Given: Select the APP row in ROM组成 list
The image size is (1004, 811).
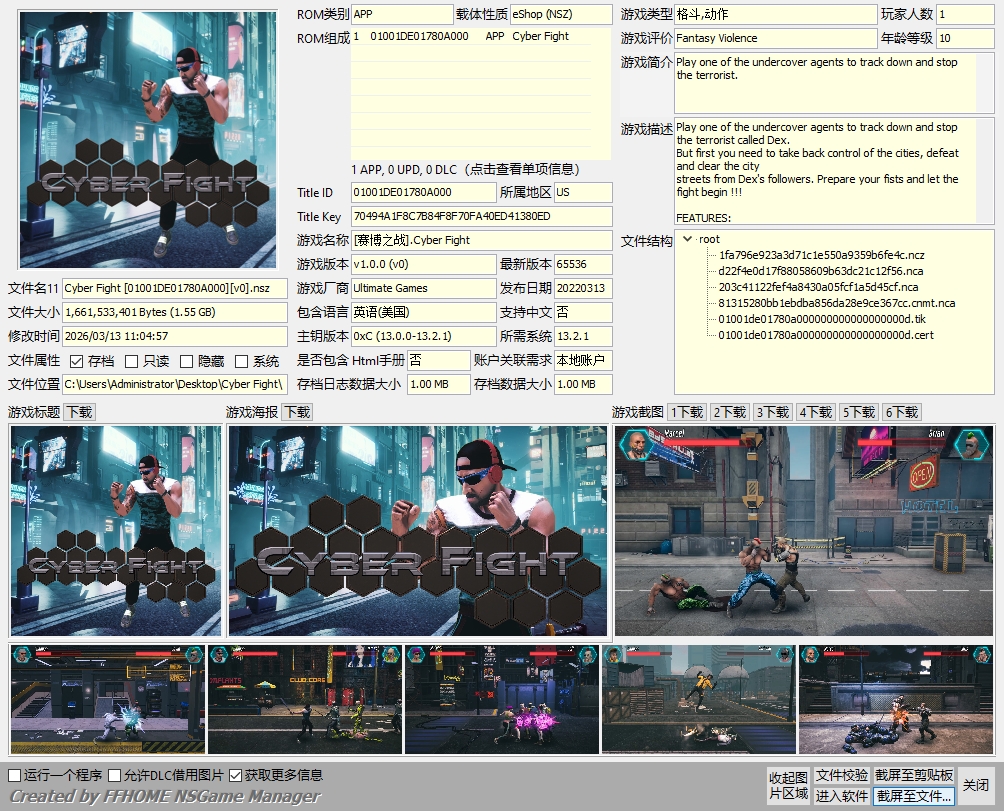Looking at the screenshot, I should [x=480, y=37].
